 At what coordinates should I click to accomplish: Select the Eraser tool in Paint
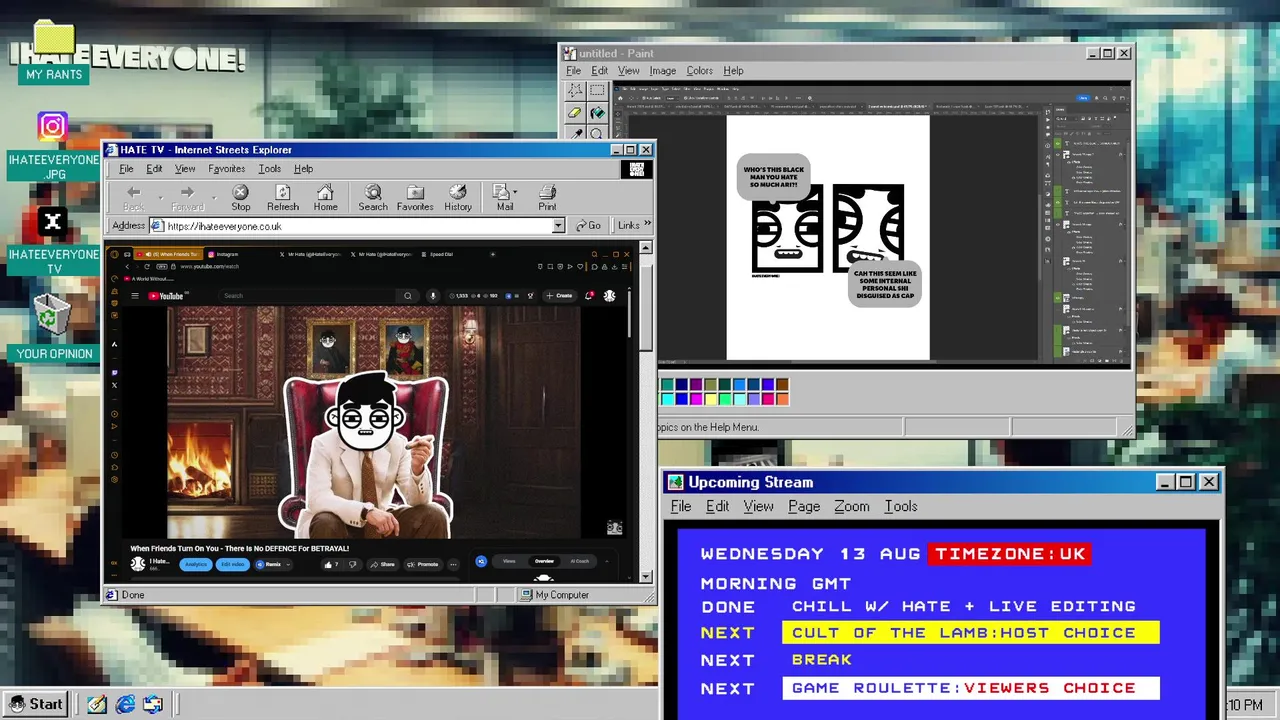tap(575, 113)
